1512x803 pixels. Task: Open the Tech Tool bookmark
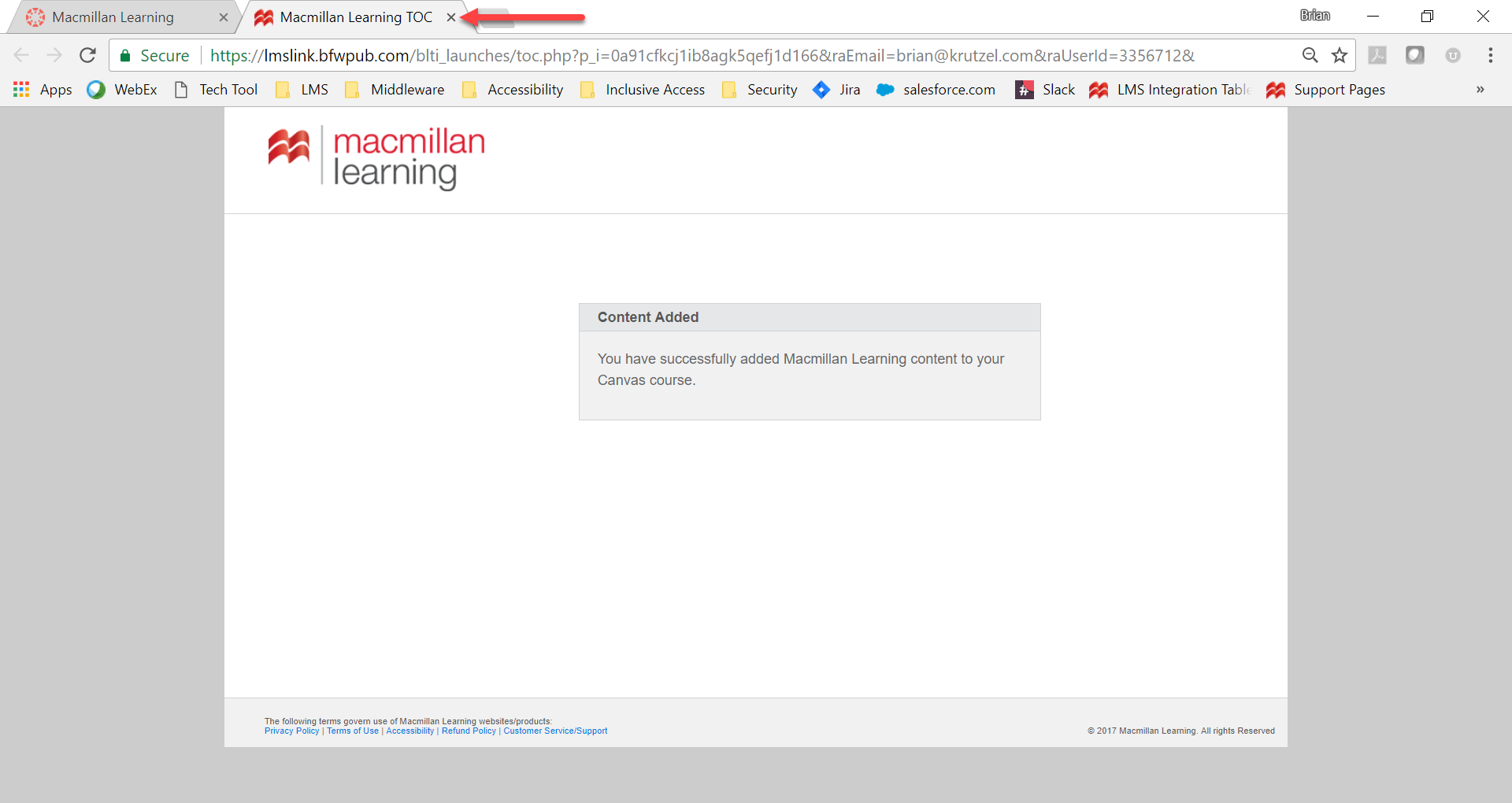click(216, 90)
